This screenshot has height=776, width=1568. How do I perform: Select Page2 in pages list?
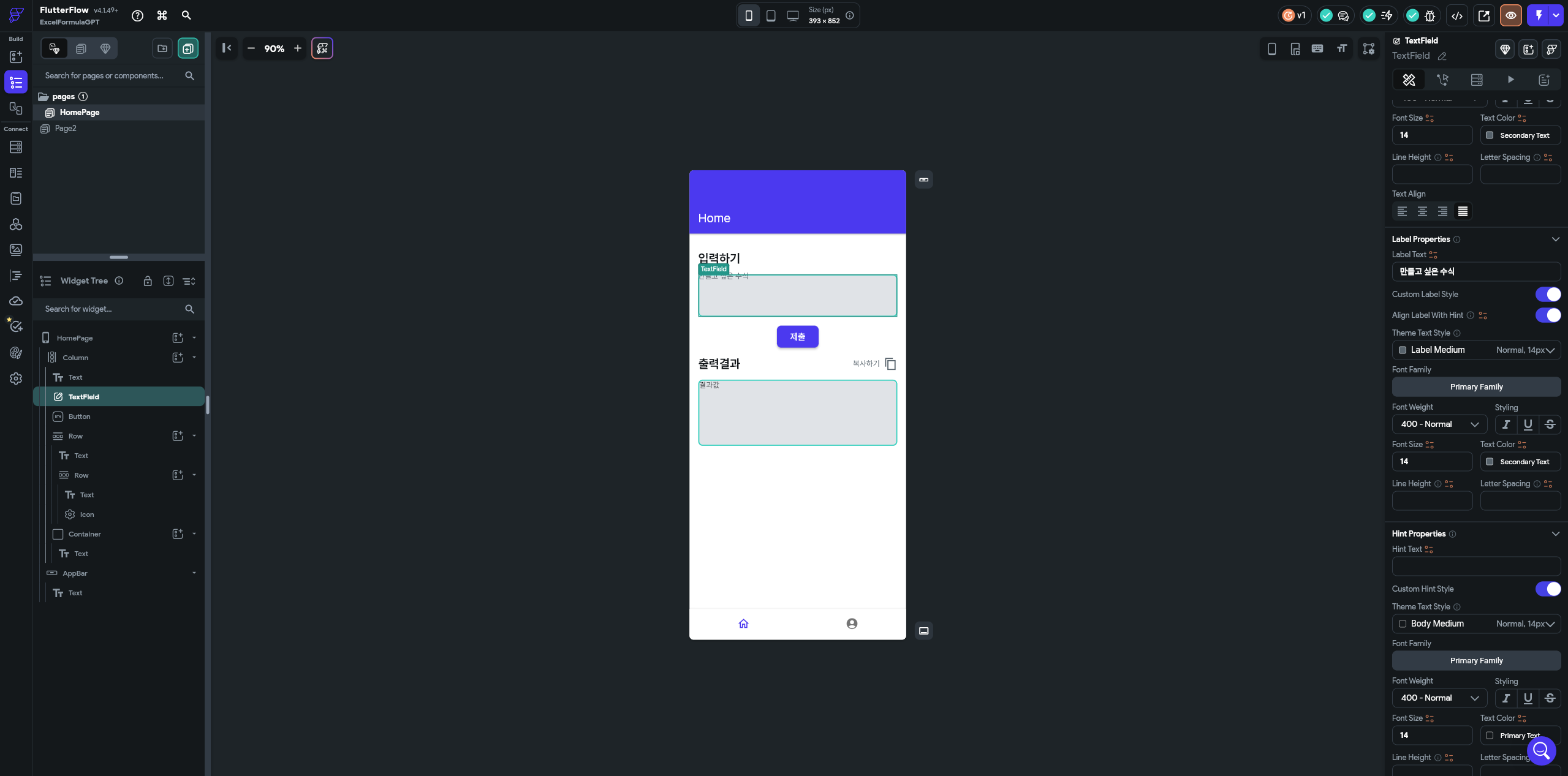[x=65, y=129]
